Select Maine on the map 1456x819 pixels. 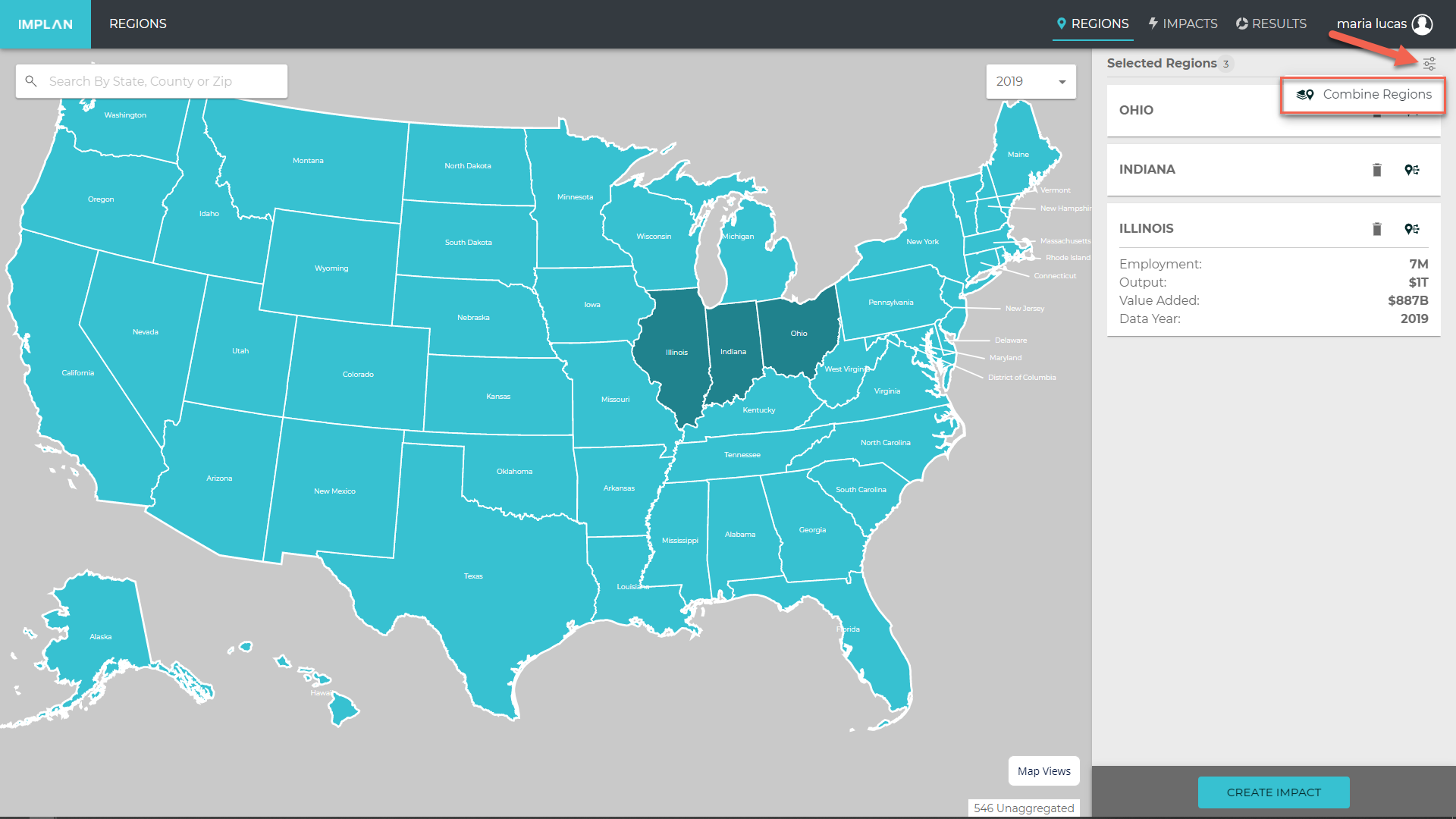coord(1018,155)
